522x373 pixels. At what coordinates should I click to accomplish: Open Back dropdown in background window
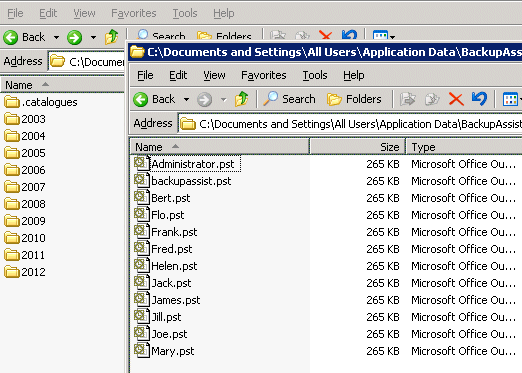(x=56, y=37)
